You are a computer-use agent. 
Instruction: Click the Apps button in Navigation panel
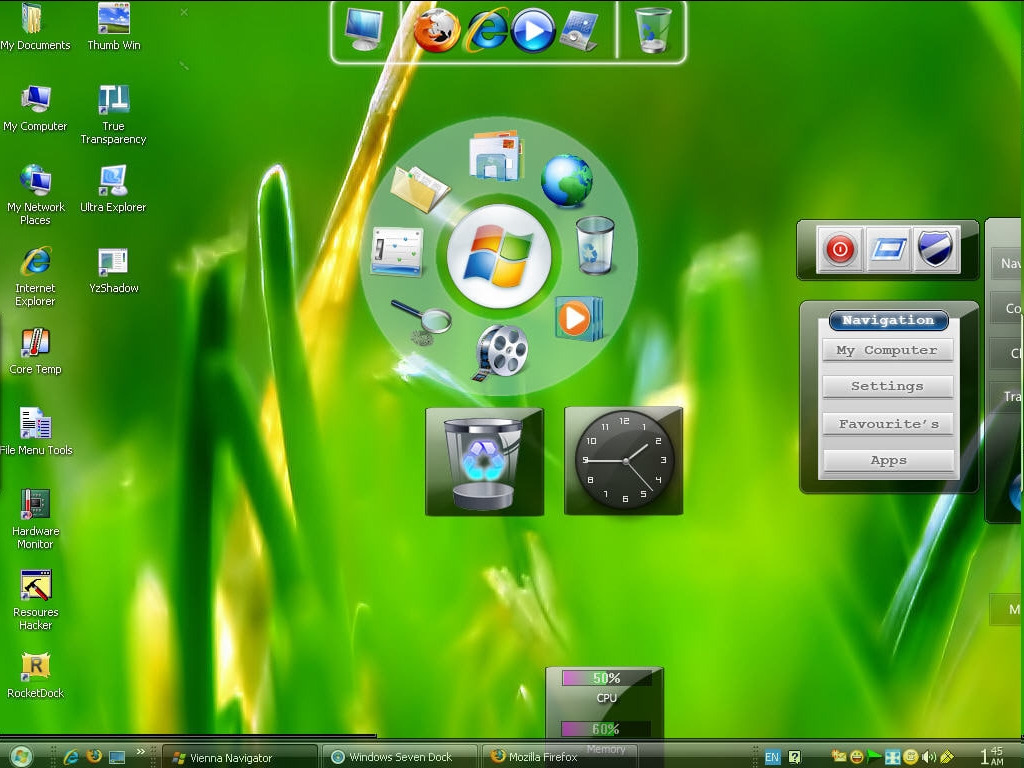click(887, 461)
